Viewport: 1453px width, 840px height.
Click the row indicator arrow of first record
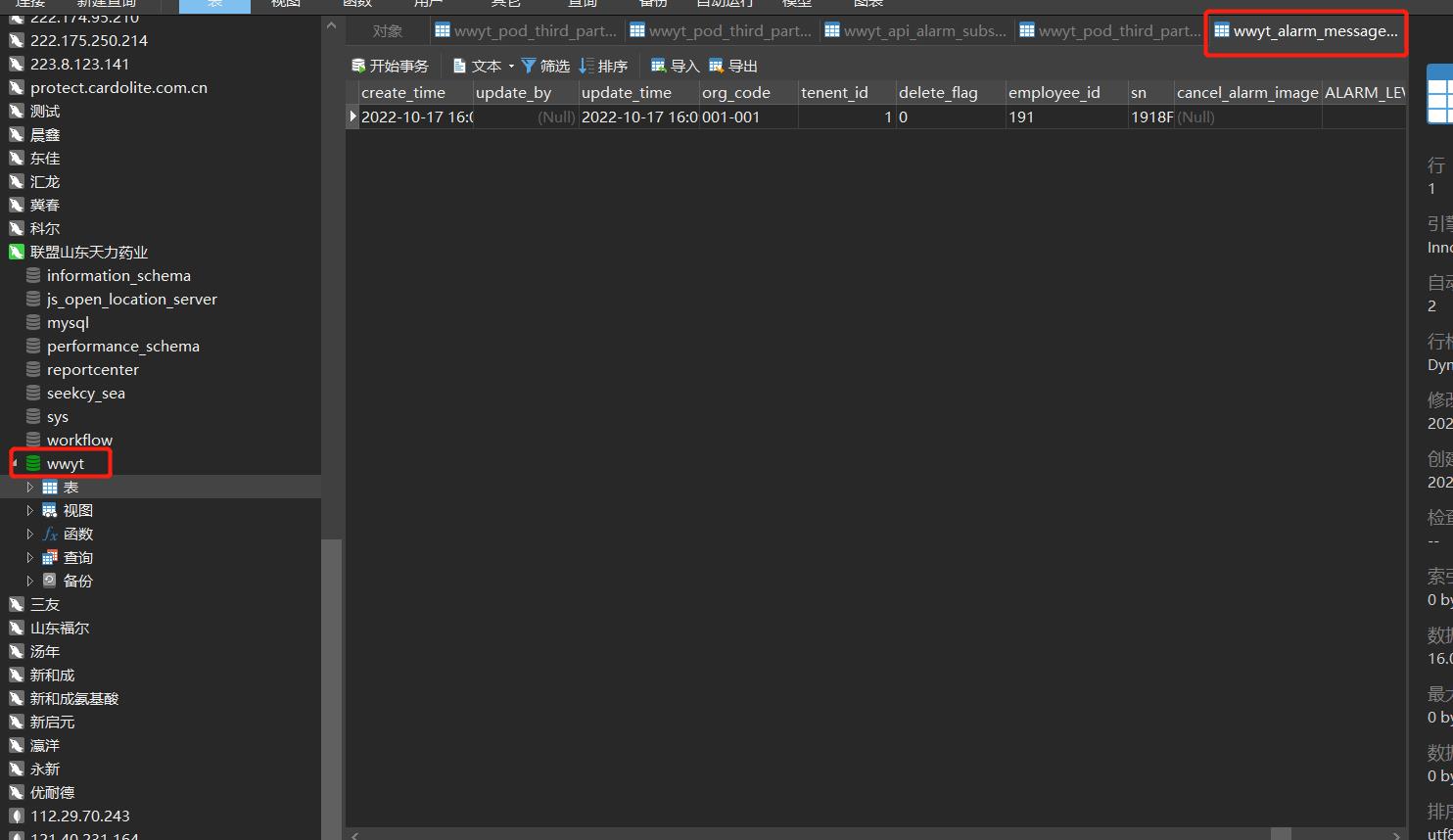click(352, 117)
